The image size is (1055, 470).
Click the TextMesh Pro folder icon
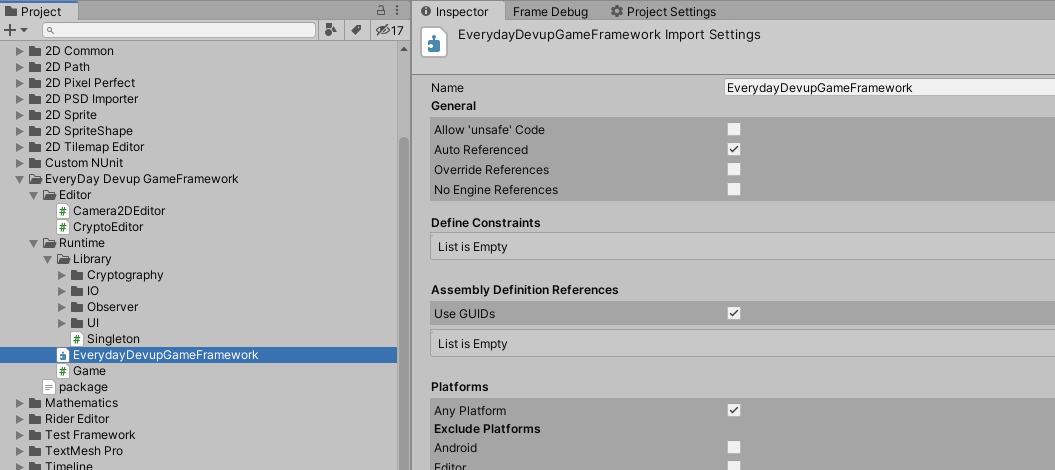[35, 451]
